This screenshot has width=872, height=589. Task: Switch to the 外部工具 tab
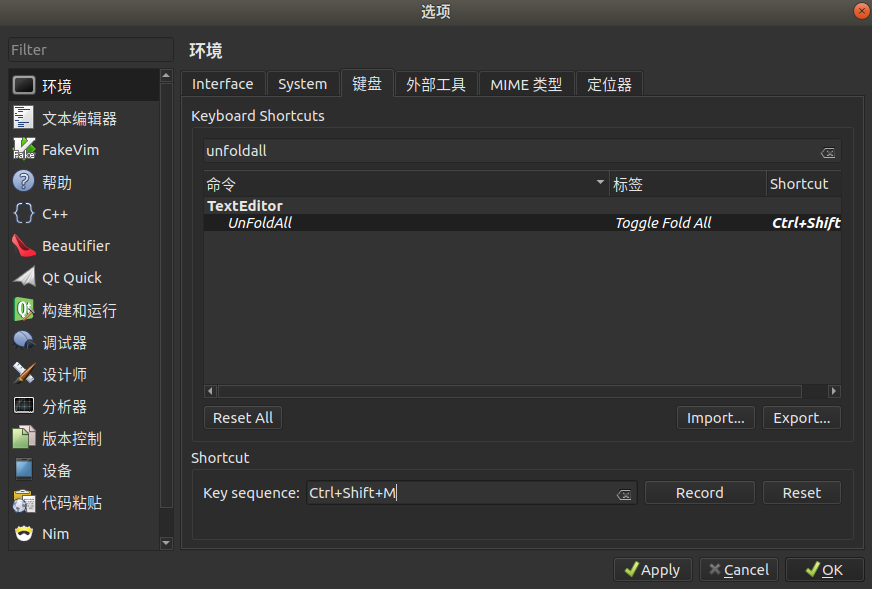click(435, 84)
